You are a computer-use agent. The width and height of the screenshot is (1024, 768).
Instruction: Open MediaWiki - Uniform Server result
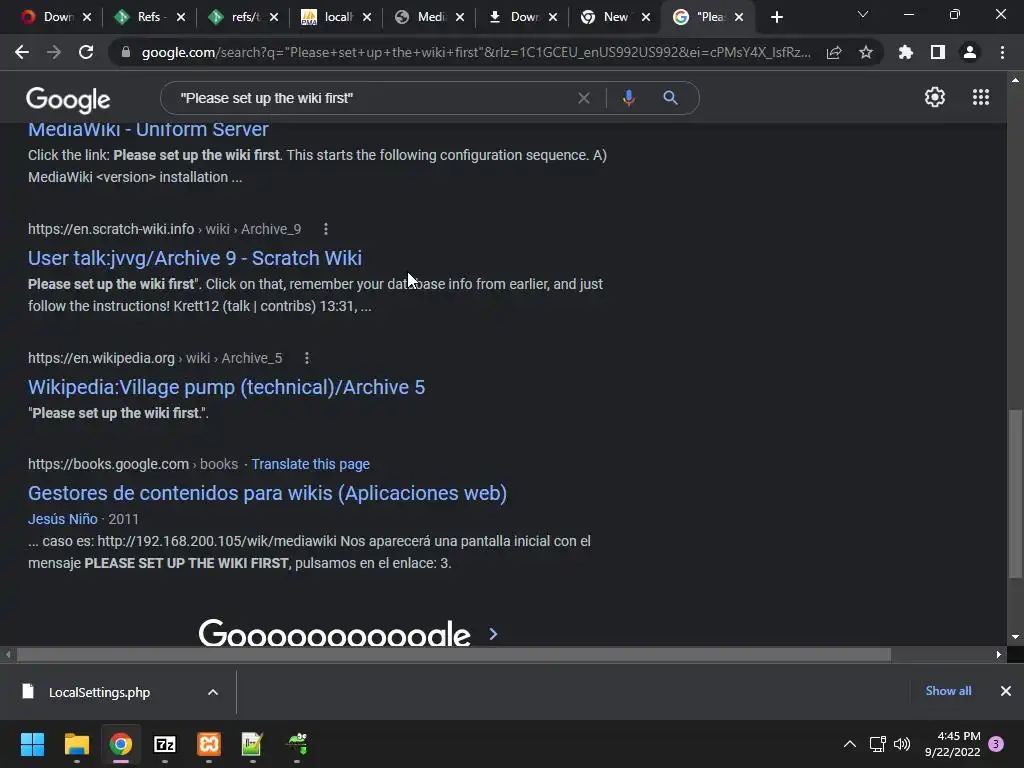(x=148, y=129)
